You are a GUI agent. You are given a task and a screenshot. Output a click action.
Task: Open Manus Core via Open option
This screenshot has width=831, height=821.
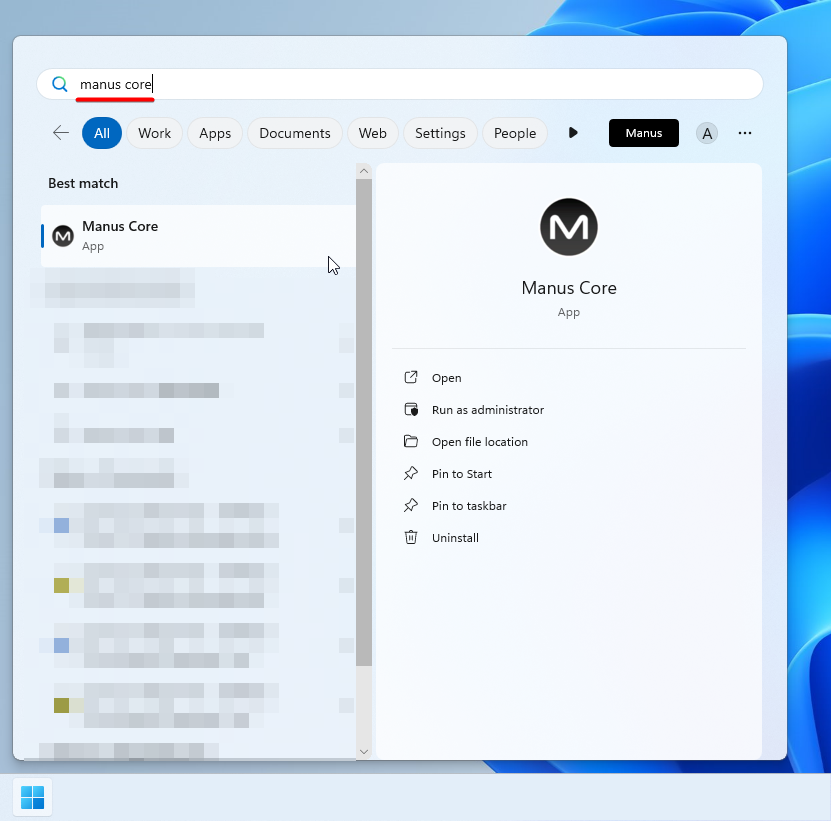click(x=446, y=378)
